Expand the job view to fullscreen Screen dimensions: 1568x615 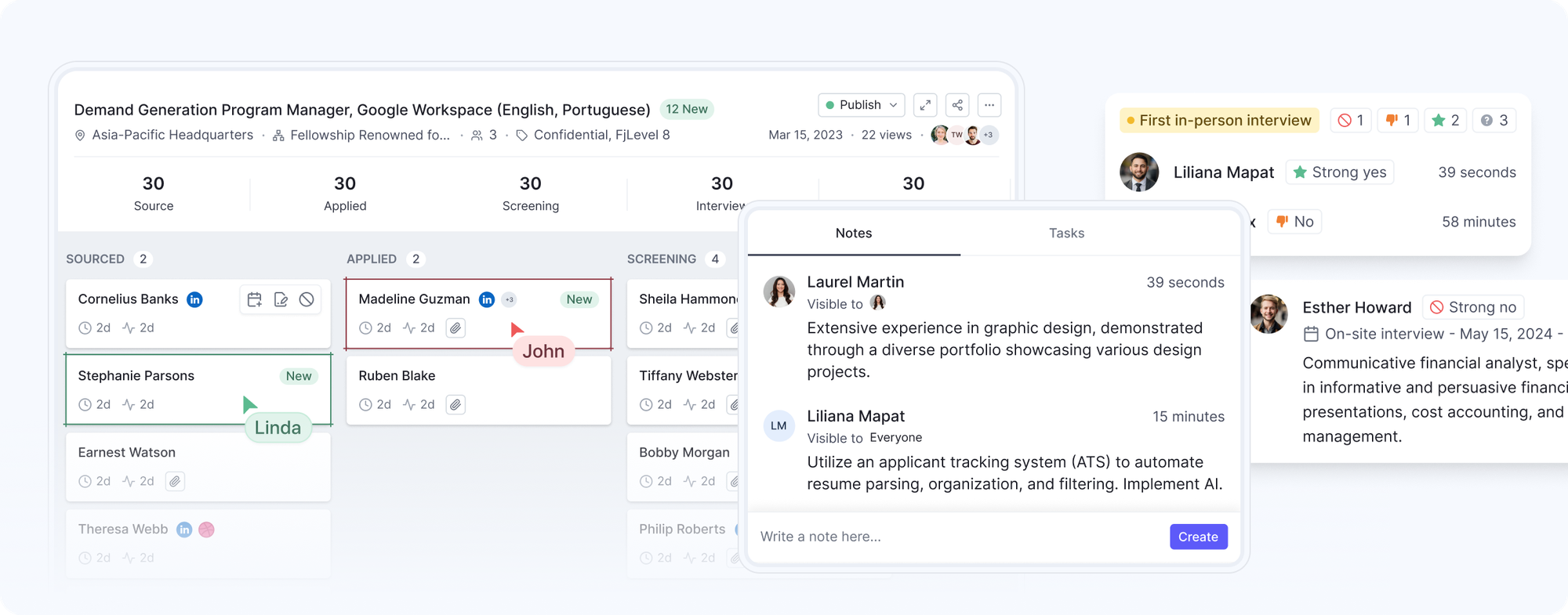click(925, 105)
